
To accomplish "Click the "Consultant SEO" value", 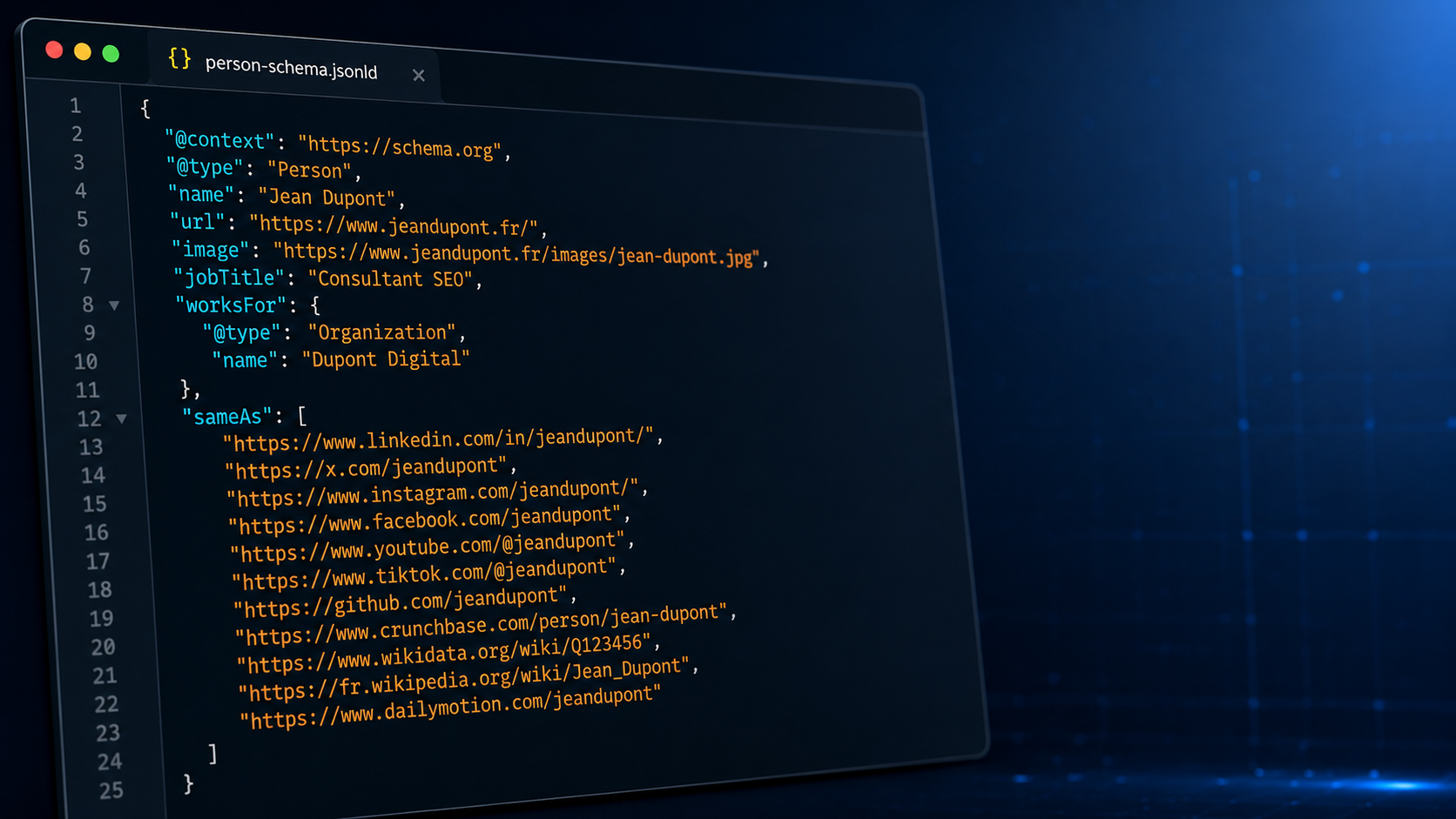I will (390, 279).
